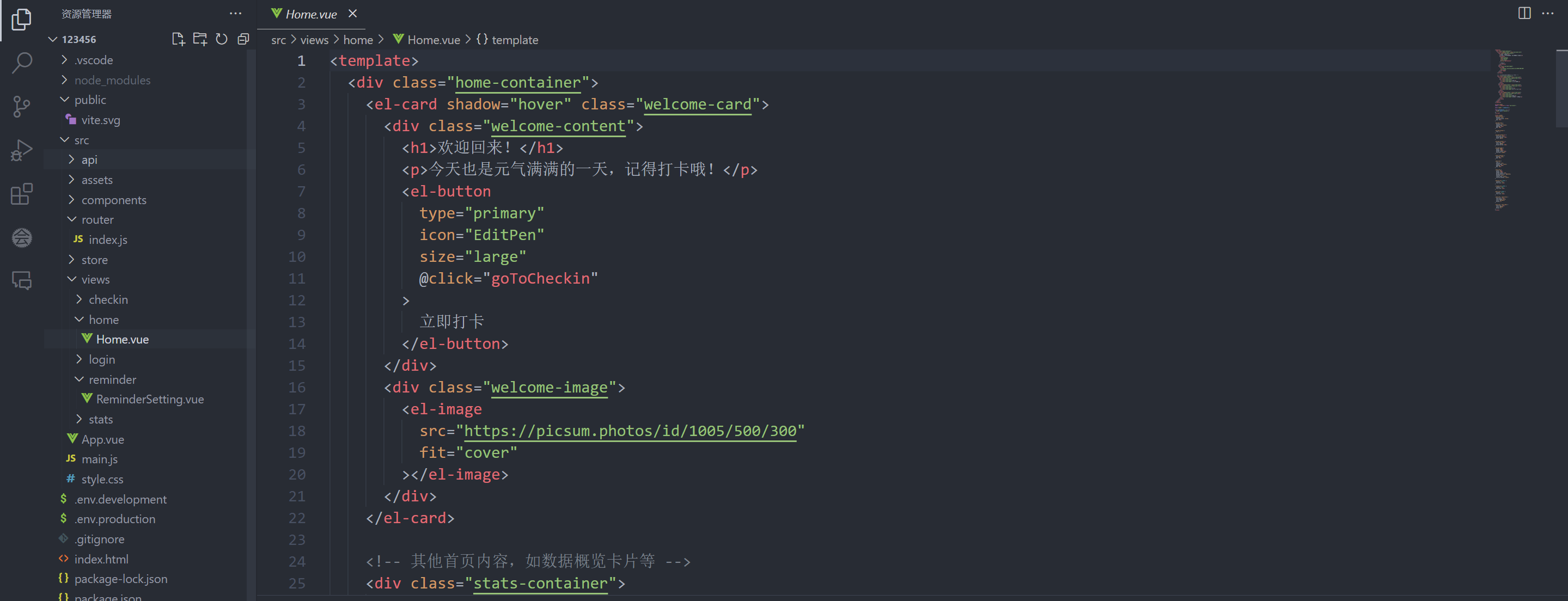1568x601 pixels.
Task: Select the Home.vue editor tab
Action: click(310, 14)
